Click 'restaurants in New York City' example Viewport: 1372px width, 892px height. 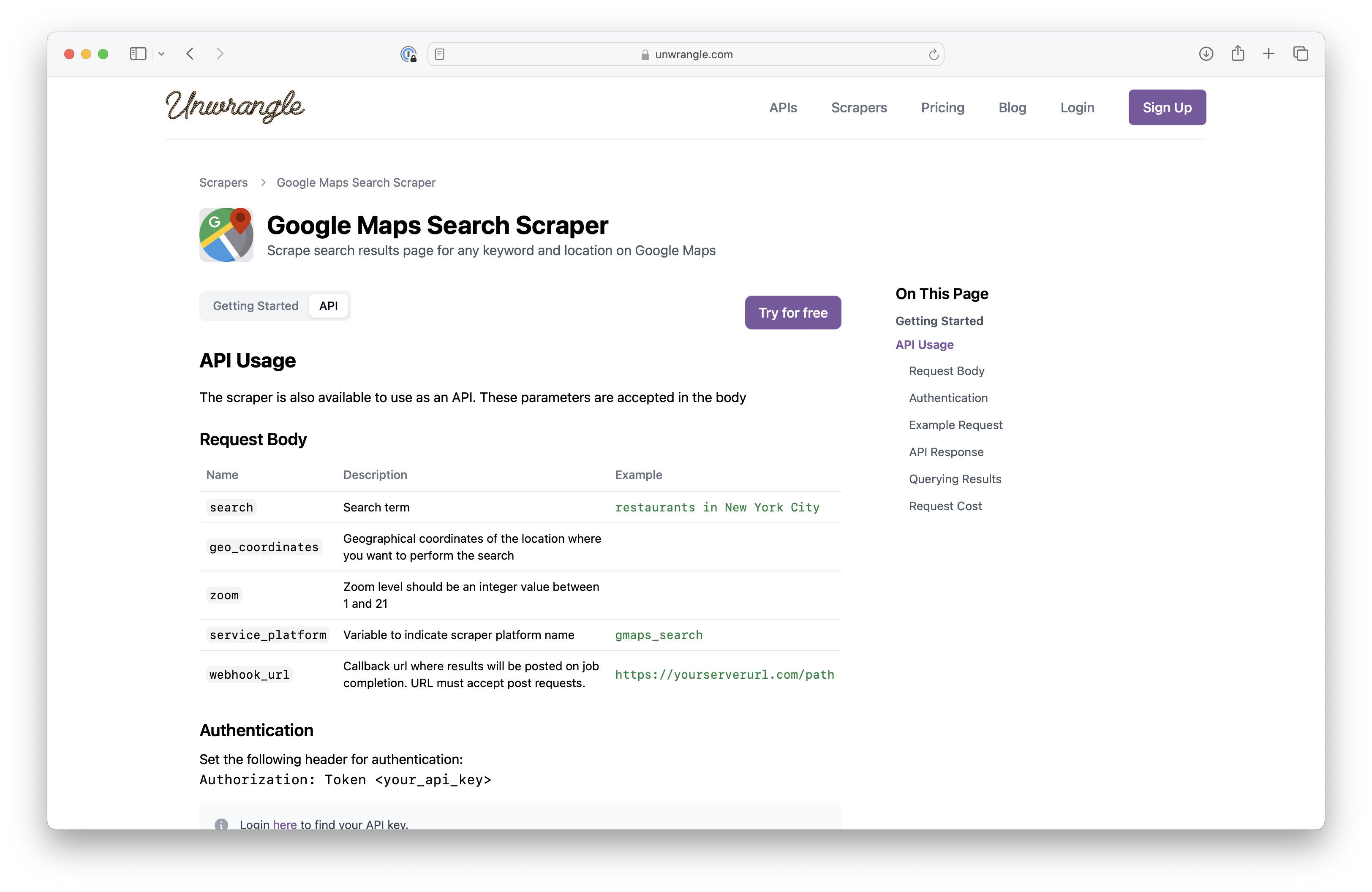tap(717, 508)
